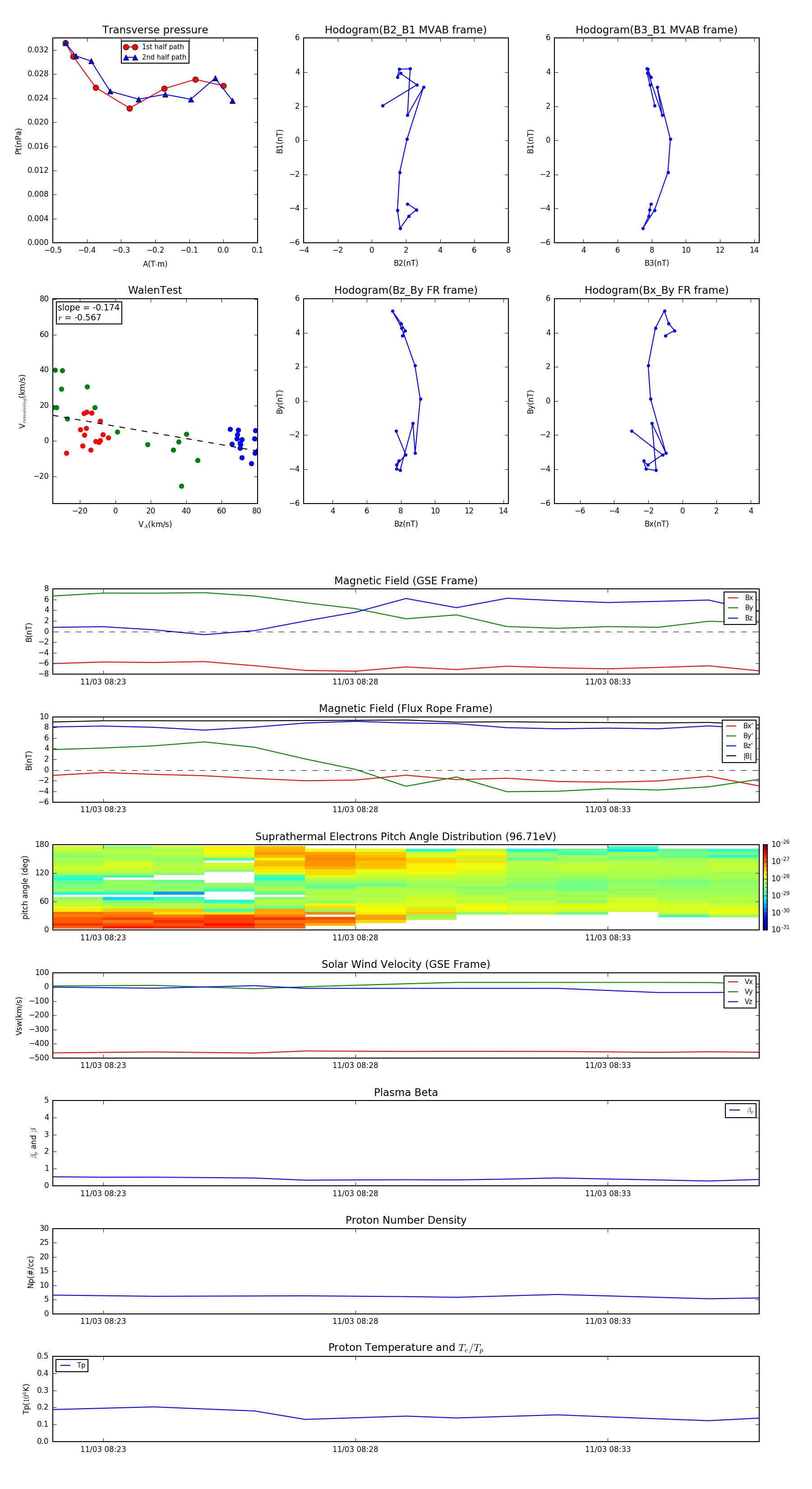Click Bx' legend entry in Flux Rope plot
The image size is (812, 1489).
point(740,726)
